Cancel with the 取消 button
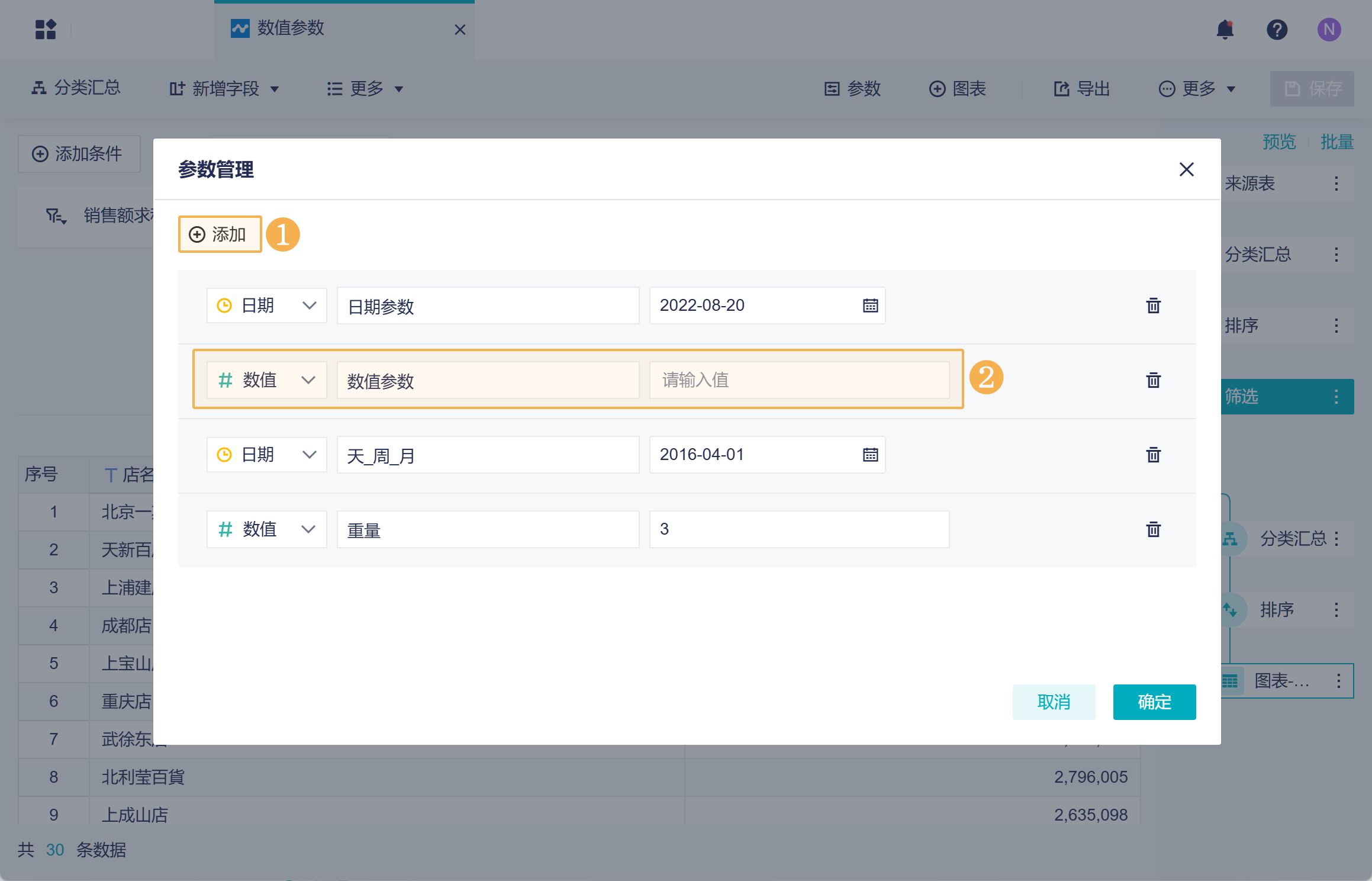1372x881 pixels. point(1054,702)
